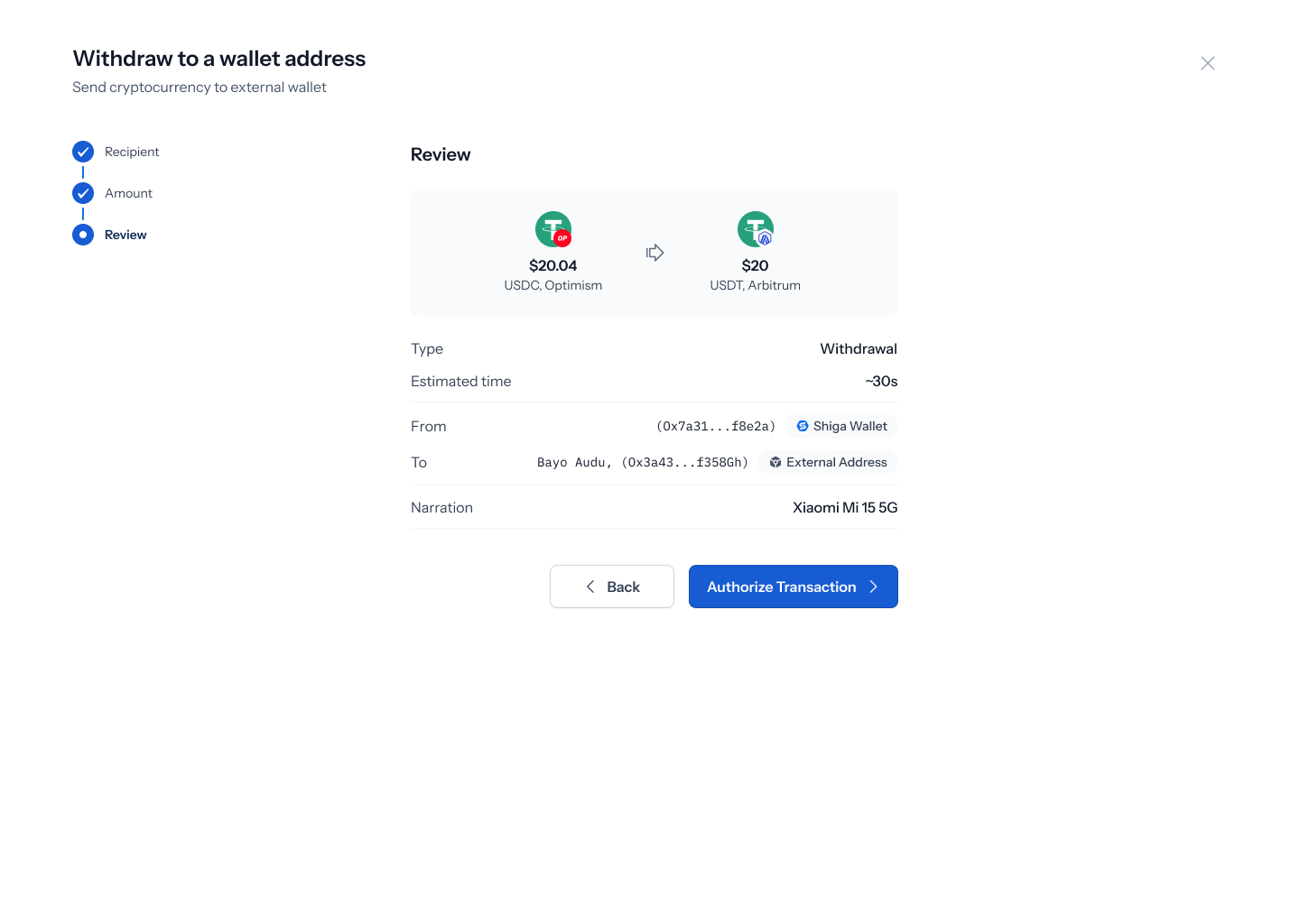Click the 'Withdraw to a wallet address' title
The height and width of the screenshot is (924, 1300).
coord(219,59)
